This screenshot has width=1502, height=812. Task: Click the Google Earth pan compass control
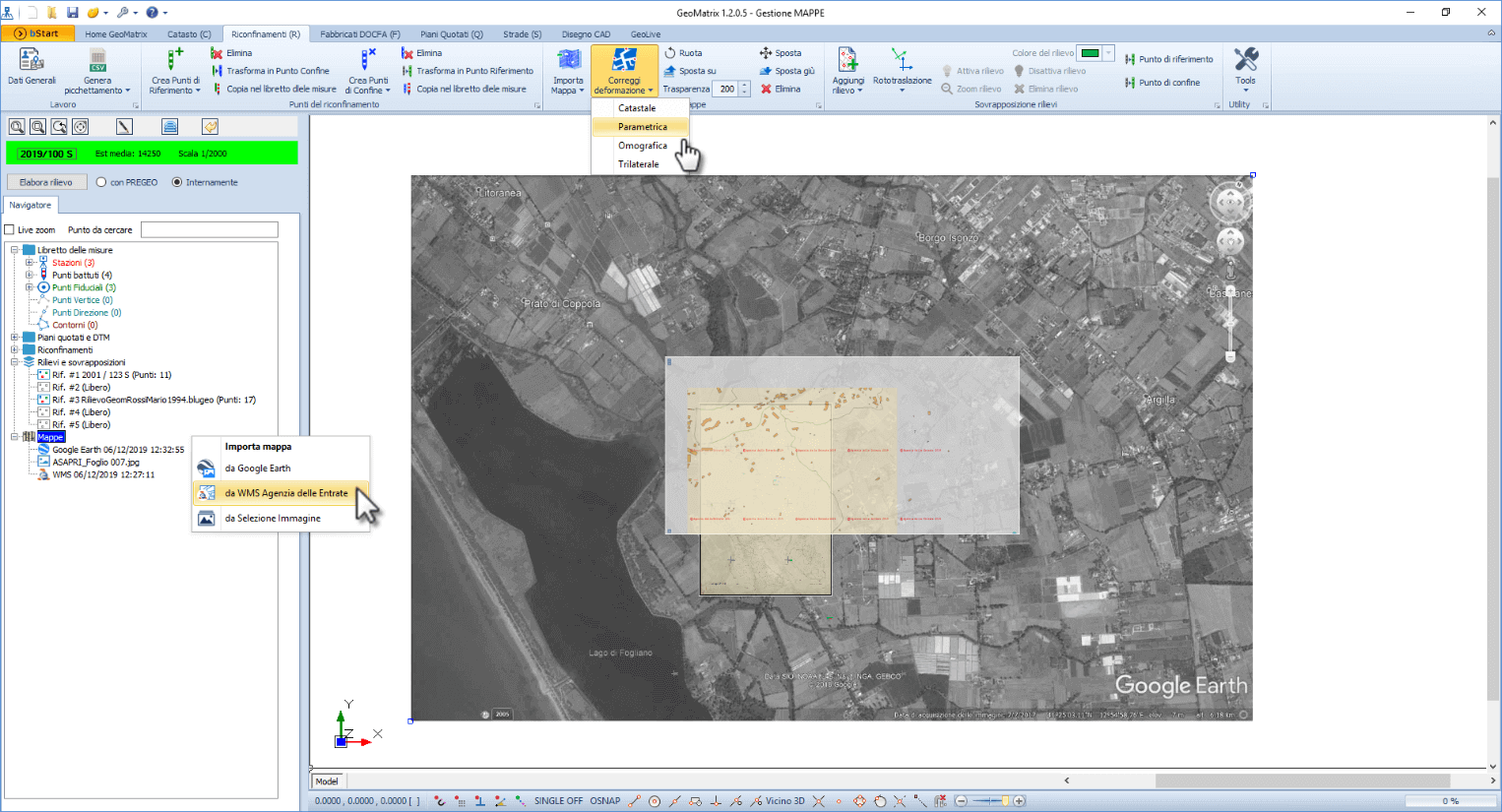(1230, 241)
